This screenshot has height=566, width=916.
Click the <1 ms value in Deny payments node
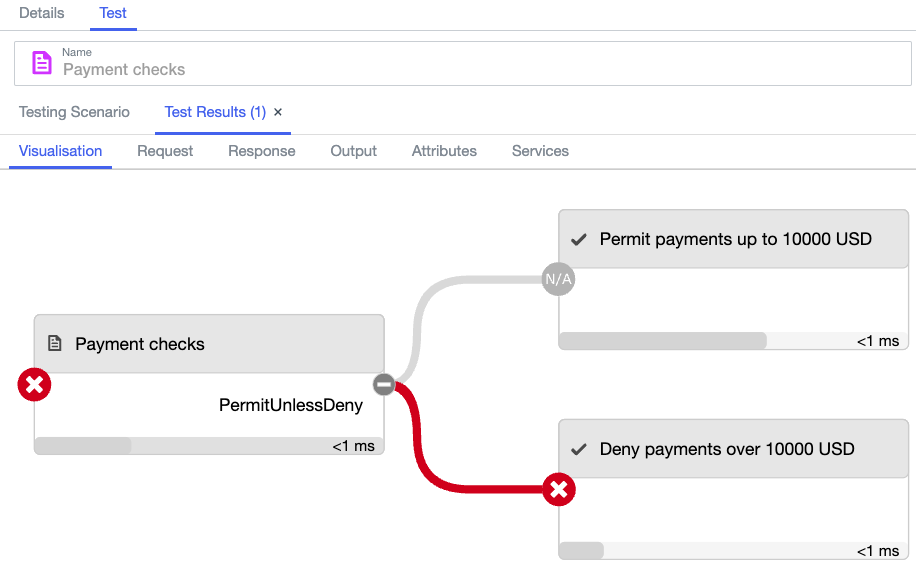[878, 551]
